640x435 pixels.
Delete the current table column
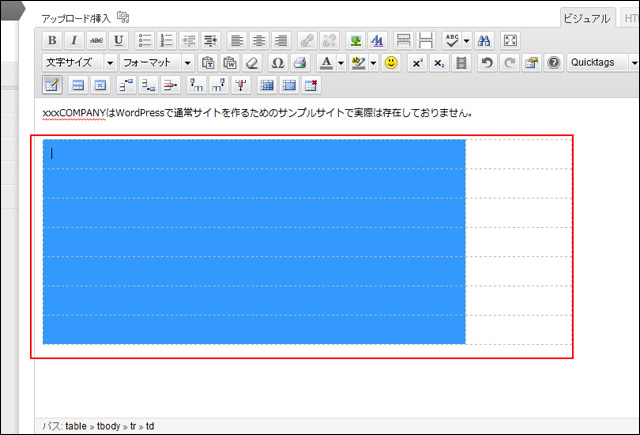pos(240,85)
